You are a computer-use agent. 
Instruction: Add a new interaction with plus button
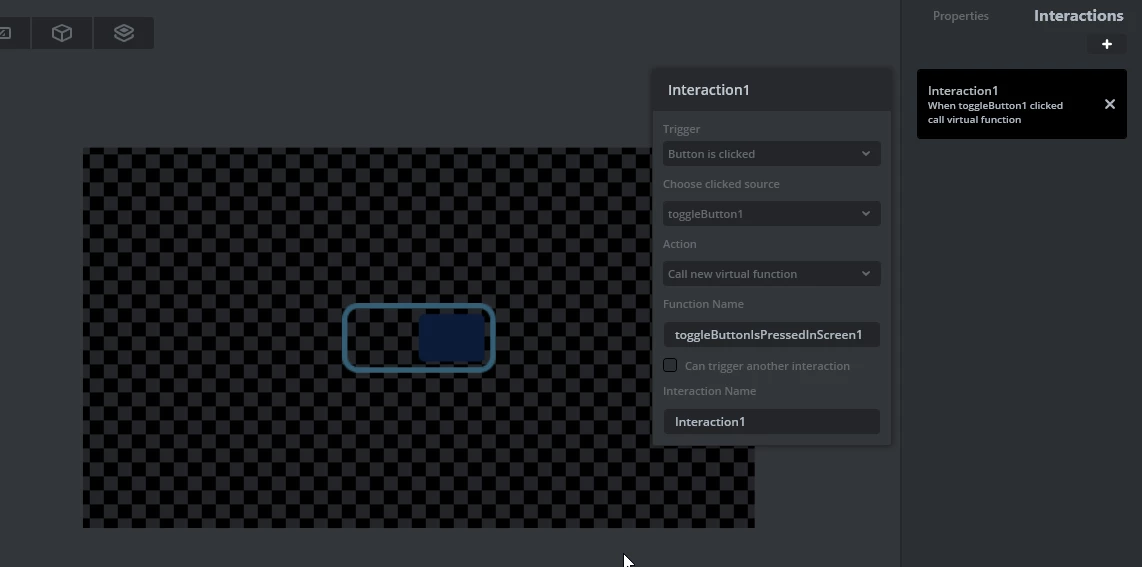tap(1106, 44)
